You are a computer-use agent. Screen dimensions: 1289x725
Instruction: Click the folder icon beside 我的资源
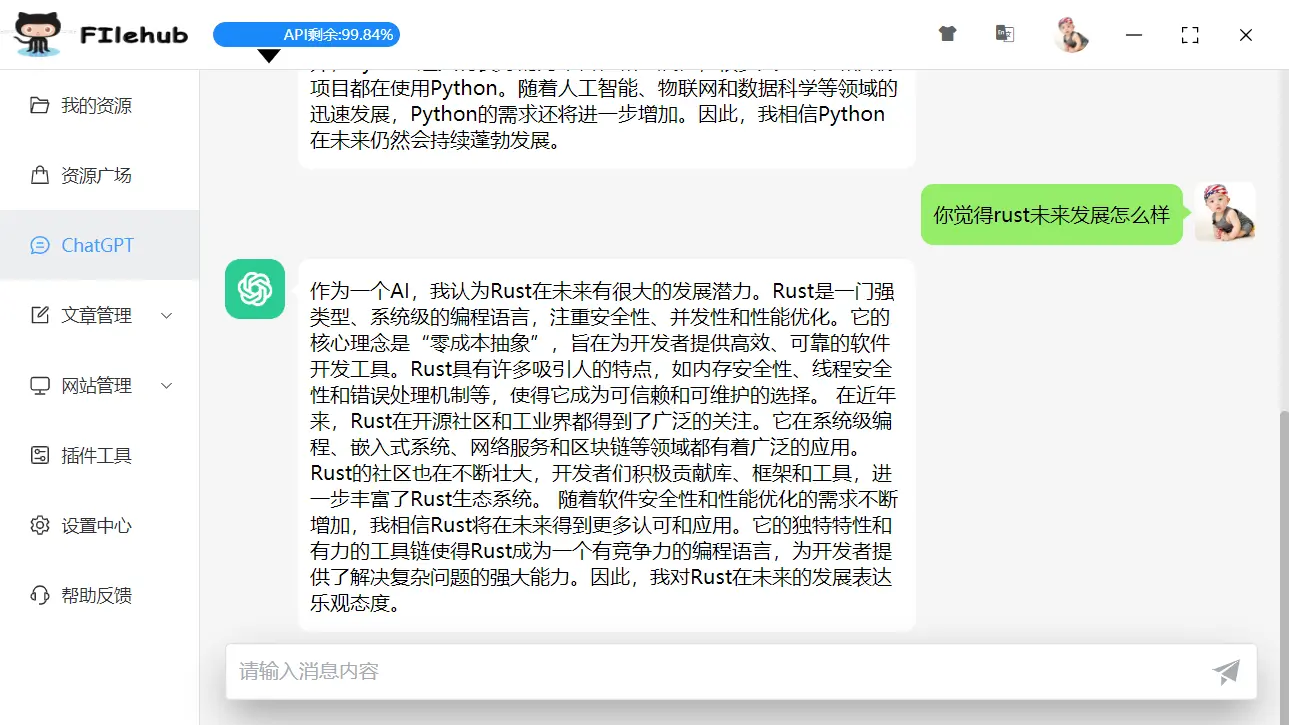tap(40, 105)
